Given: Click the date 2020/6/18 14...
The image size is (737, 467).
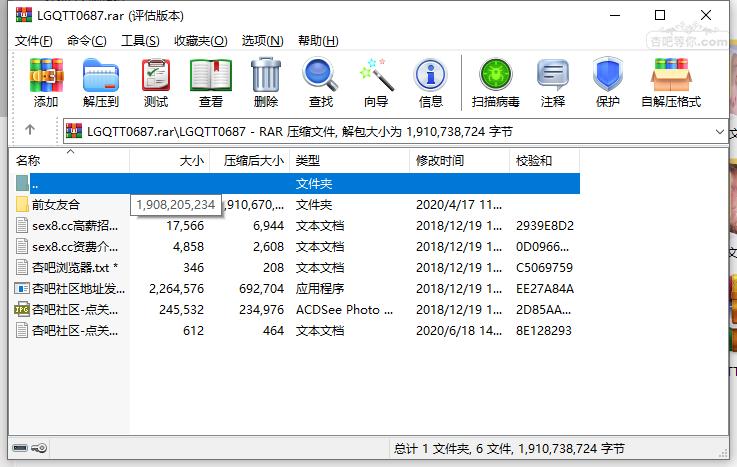Looking at the screenshot, I should [x=459, y=330].
